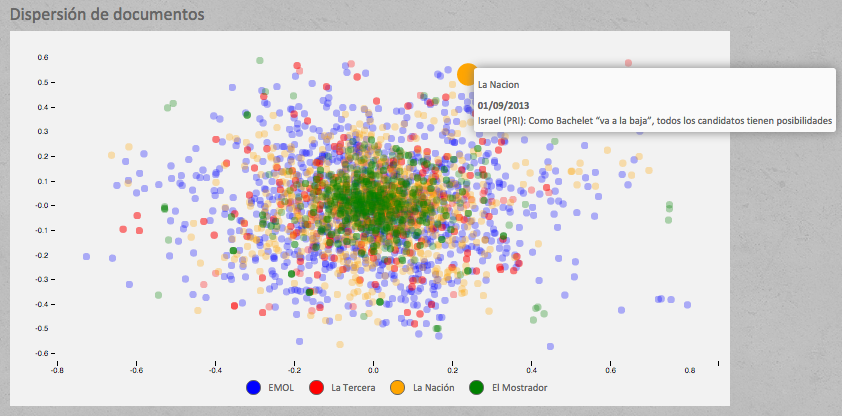
Task: Click the blue EMOL legend circle
Action: (x=253, y=388)
